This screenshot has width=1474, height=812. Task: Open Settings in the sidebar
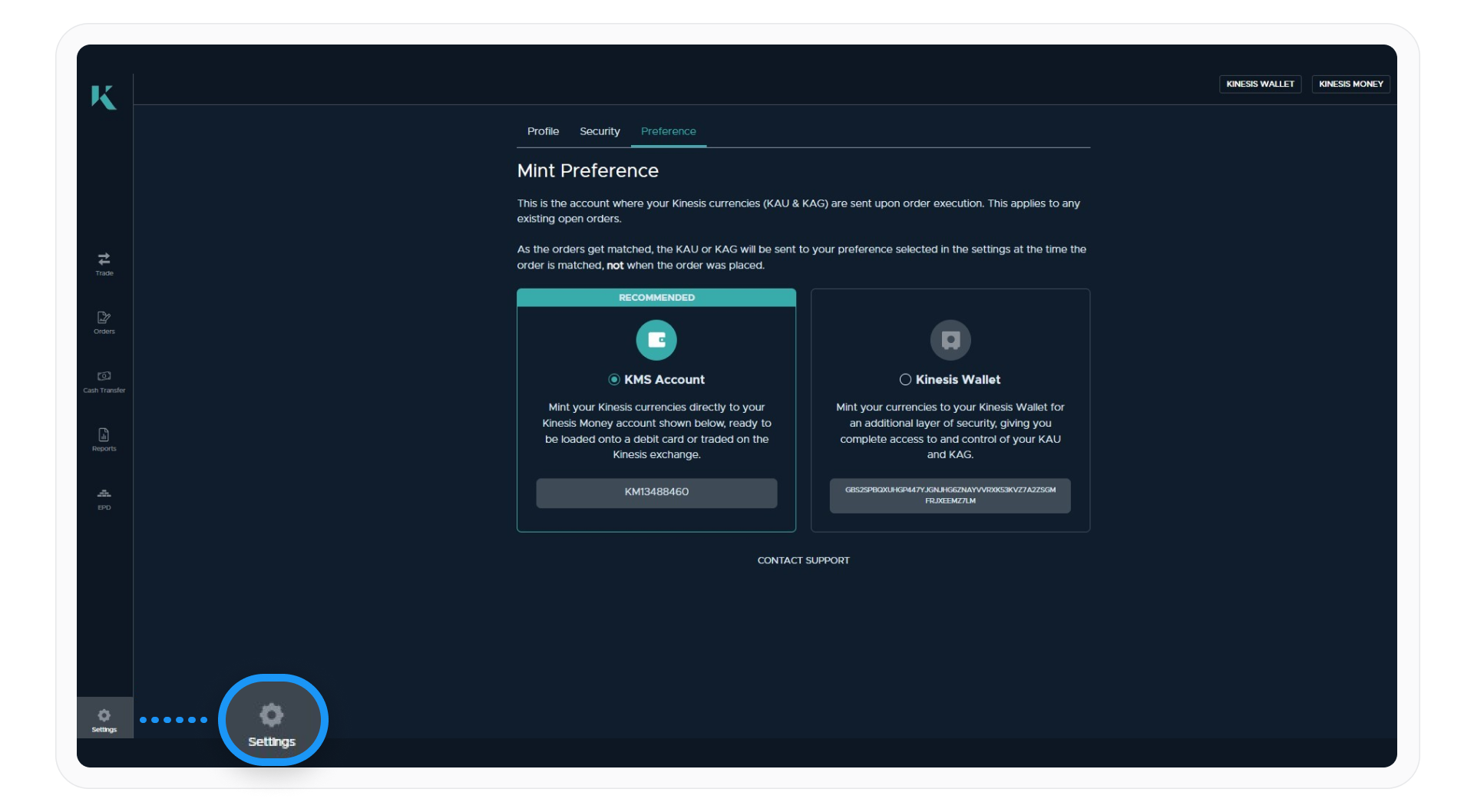pyautogui.click(x=104, y=720)
